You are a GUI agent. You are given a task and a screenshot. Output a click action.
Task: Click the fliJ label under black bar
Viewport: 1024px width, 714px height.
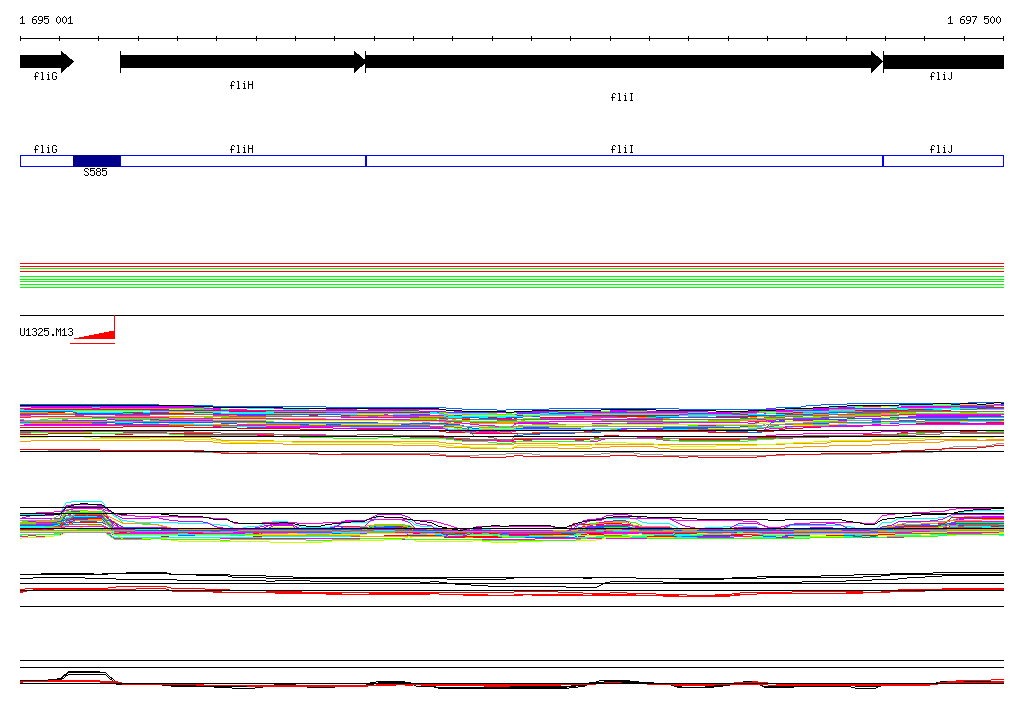point(940,76)
